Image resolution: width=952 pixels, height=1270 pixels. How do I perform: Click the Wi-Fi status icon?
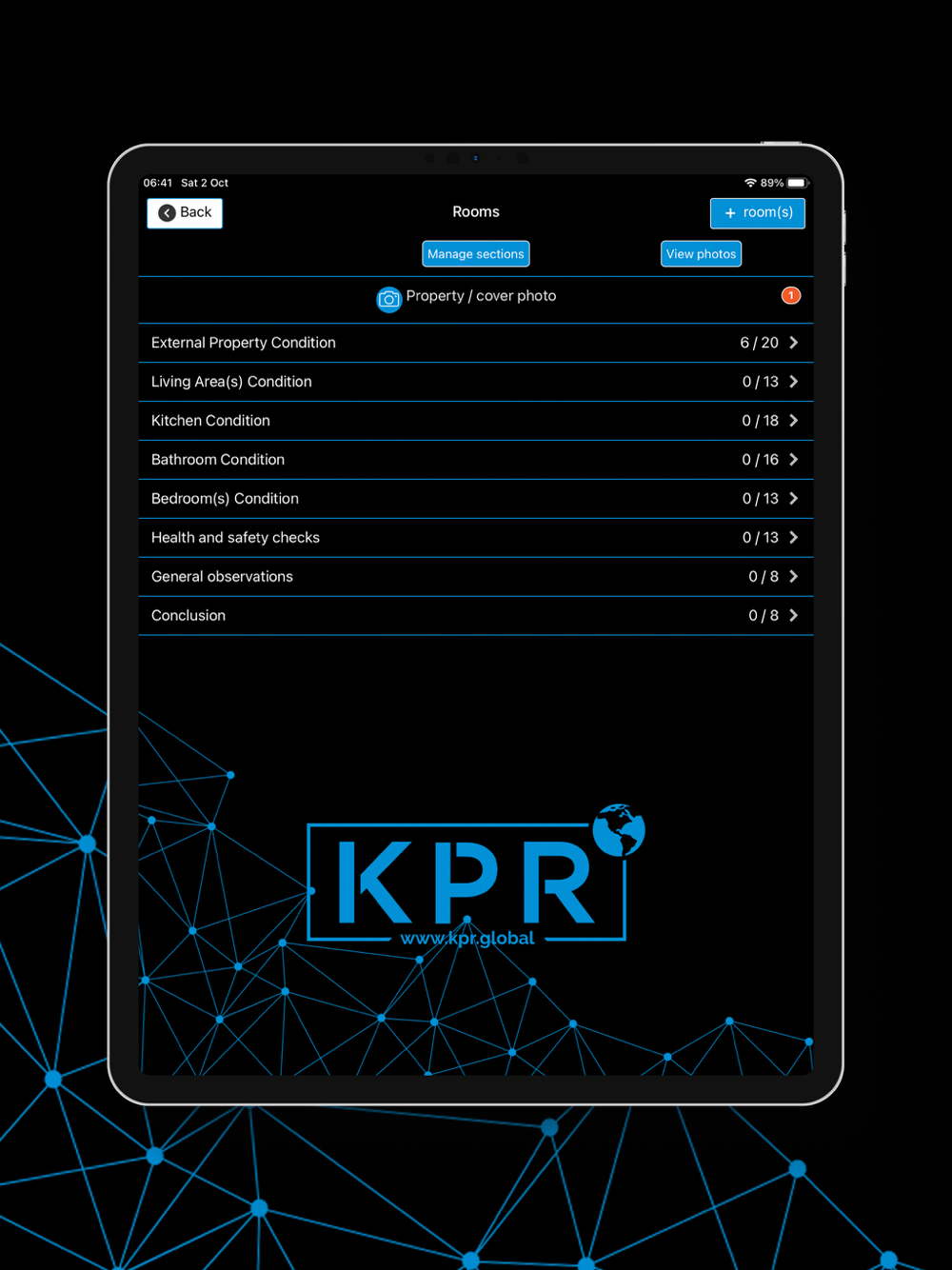coord(750,183)
